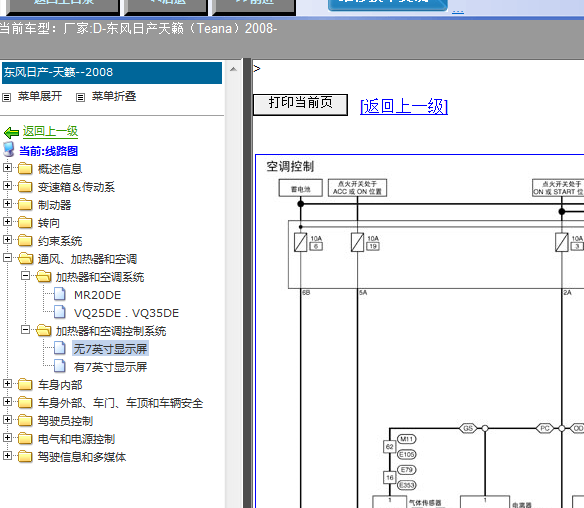
Task: Click the 菜单折叠 text
Action: coord(114,96)
